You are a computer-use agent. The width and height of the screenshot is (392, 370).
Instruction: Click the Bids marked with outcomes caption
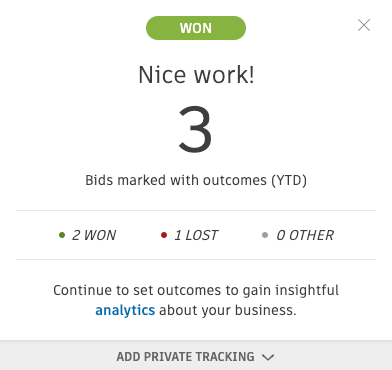click(196, 180)
